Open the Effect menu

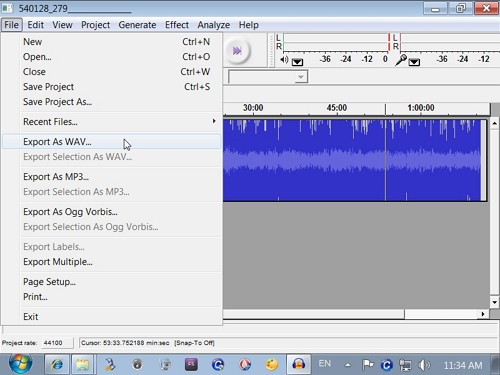click(177, 25)
